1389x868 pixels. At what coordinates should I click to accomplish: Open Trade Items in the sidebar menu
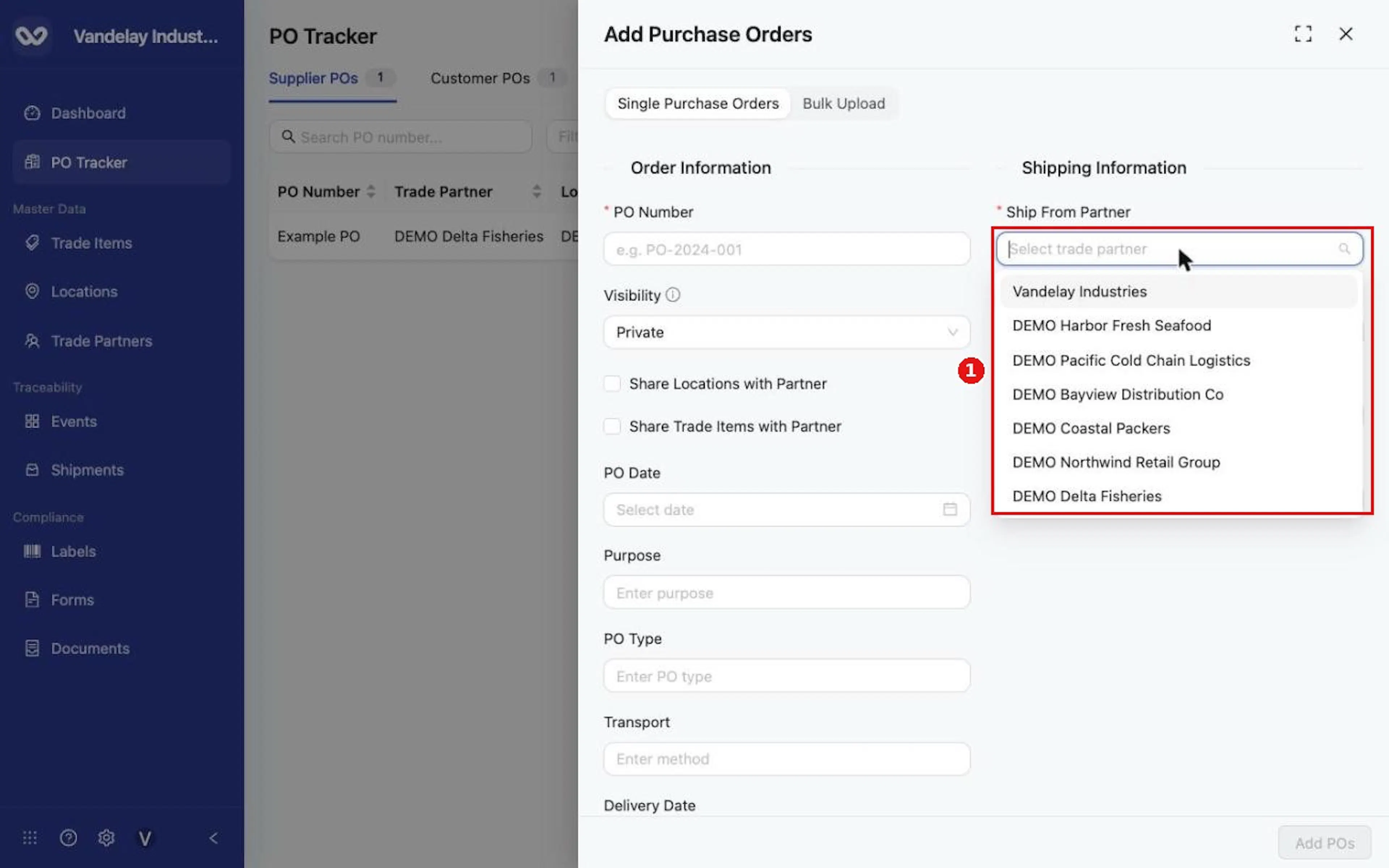121,243
